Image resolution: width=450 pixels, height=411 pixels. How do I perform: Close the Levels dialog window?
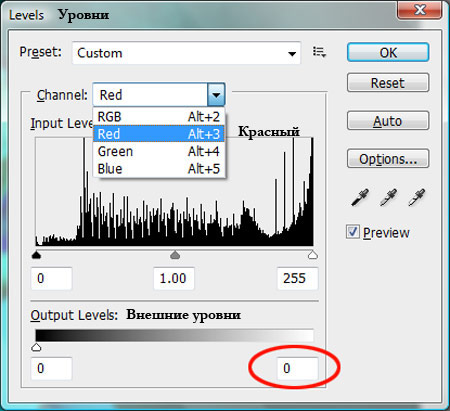point(420,9)
